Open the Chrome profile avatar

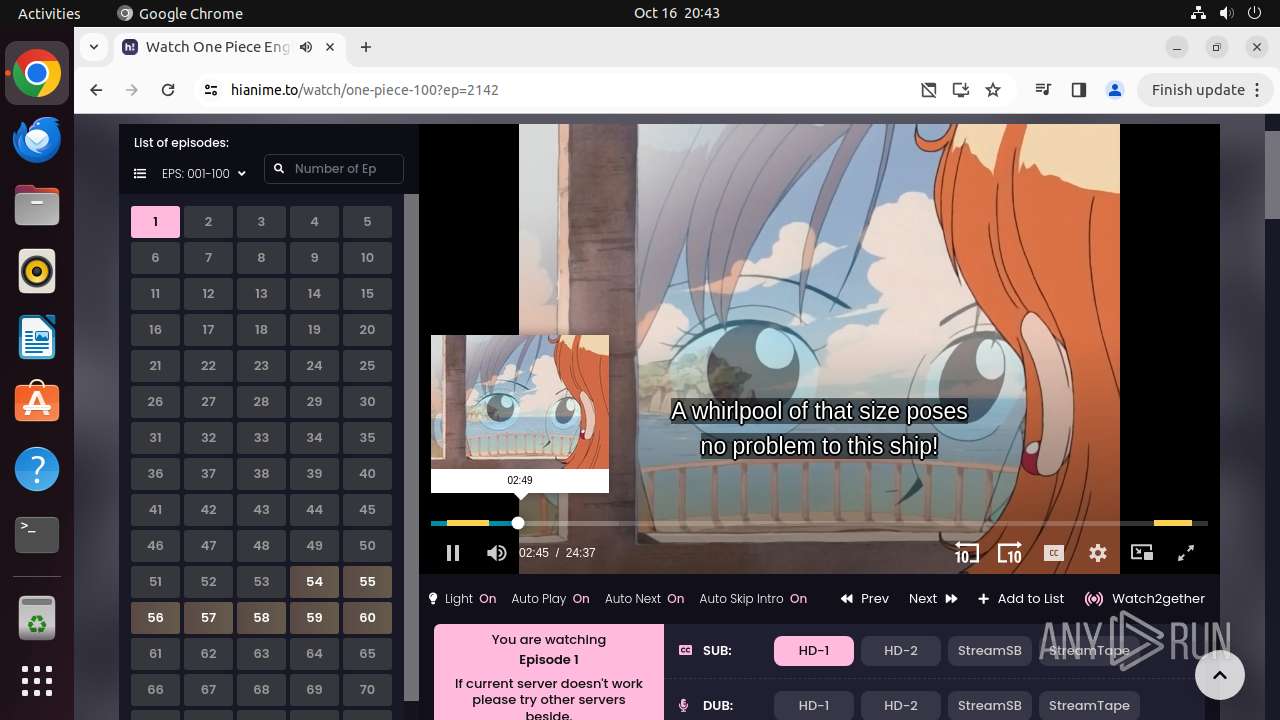tap(1115, 90)
